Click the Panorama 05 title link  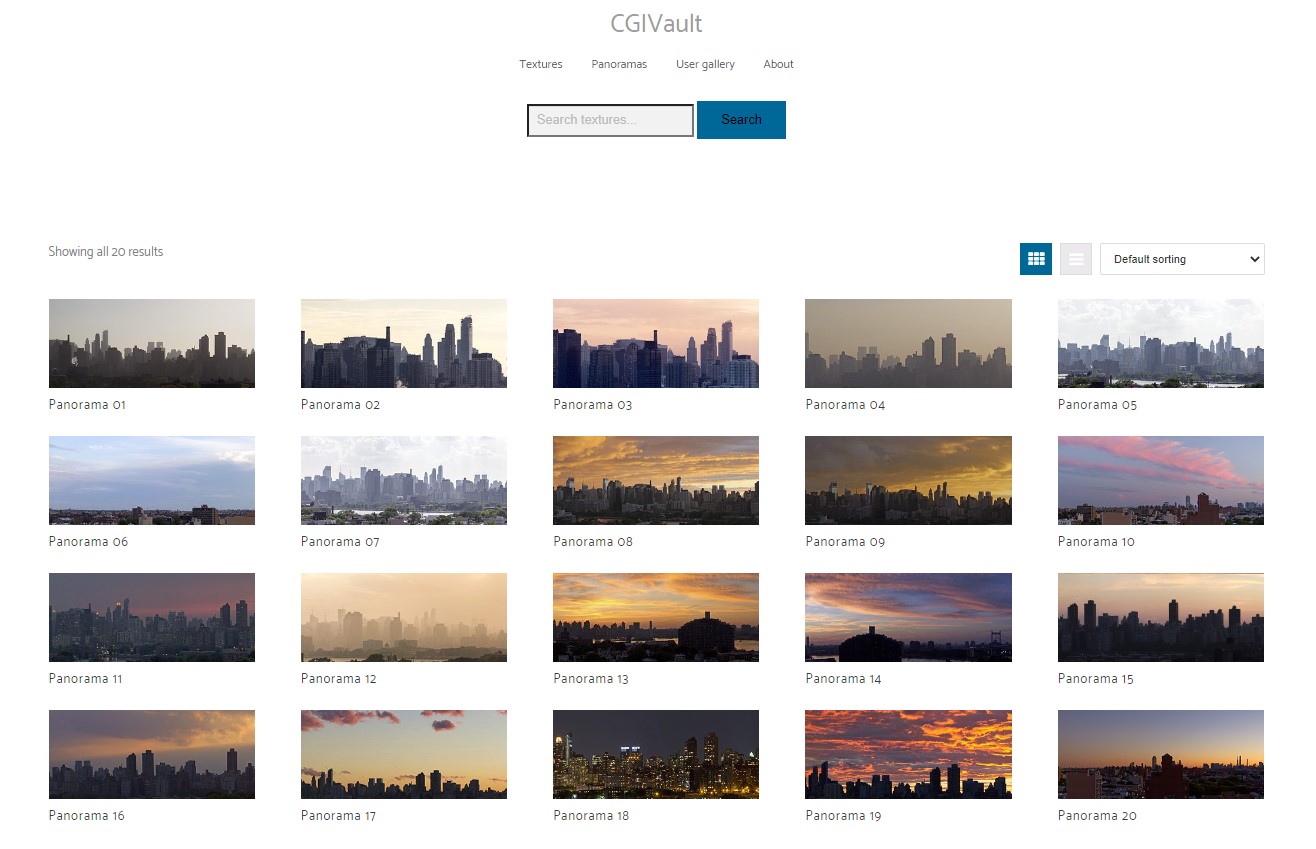(1097, 405)
